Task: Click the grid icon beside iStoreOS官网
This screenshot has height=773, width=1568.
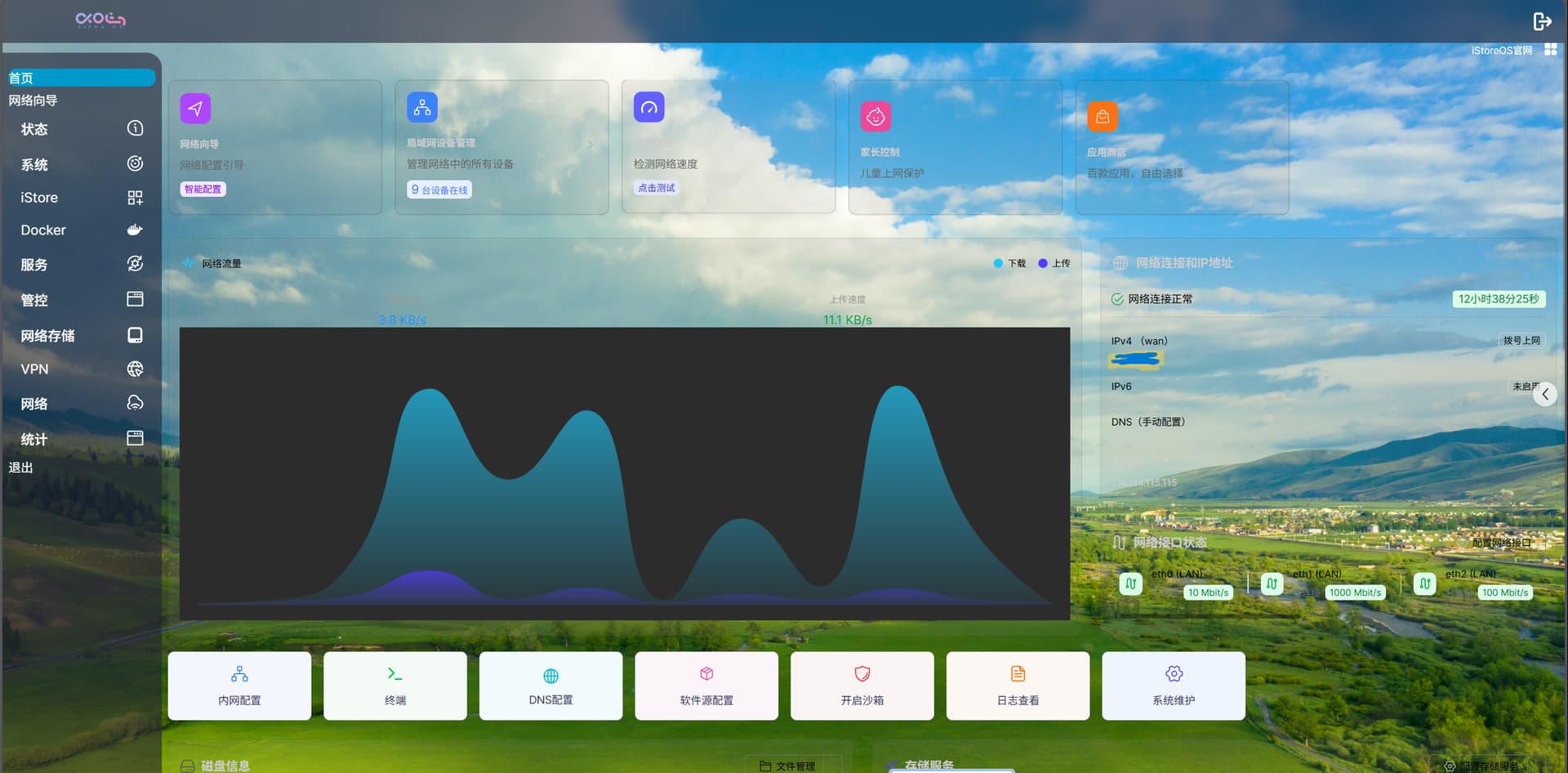Action: point(1550,50)
